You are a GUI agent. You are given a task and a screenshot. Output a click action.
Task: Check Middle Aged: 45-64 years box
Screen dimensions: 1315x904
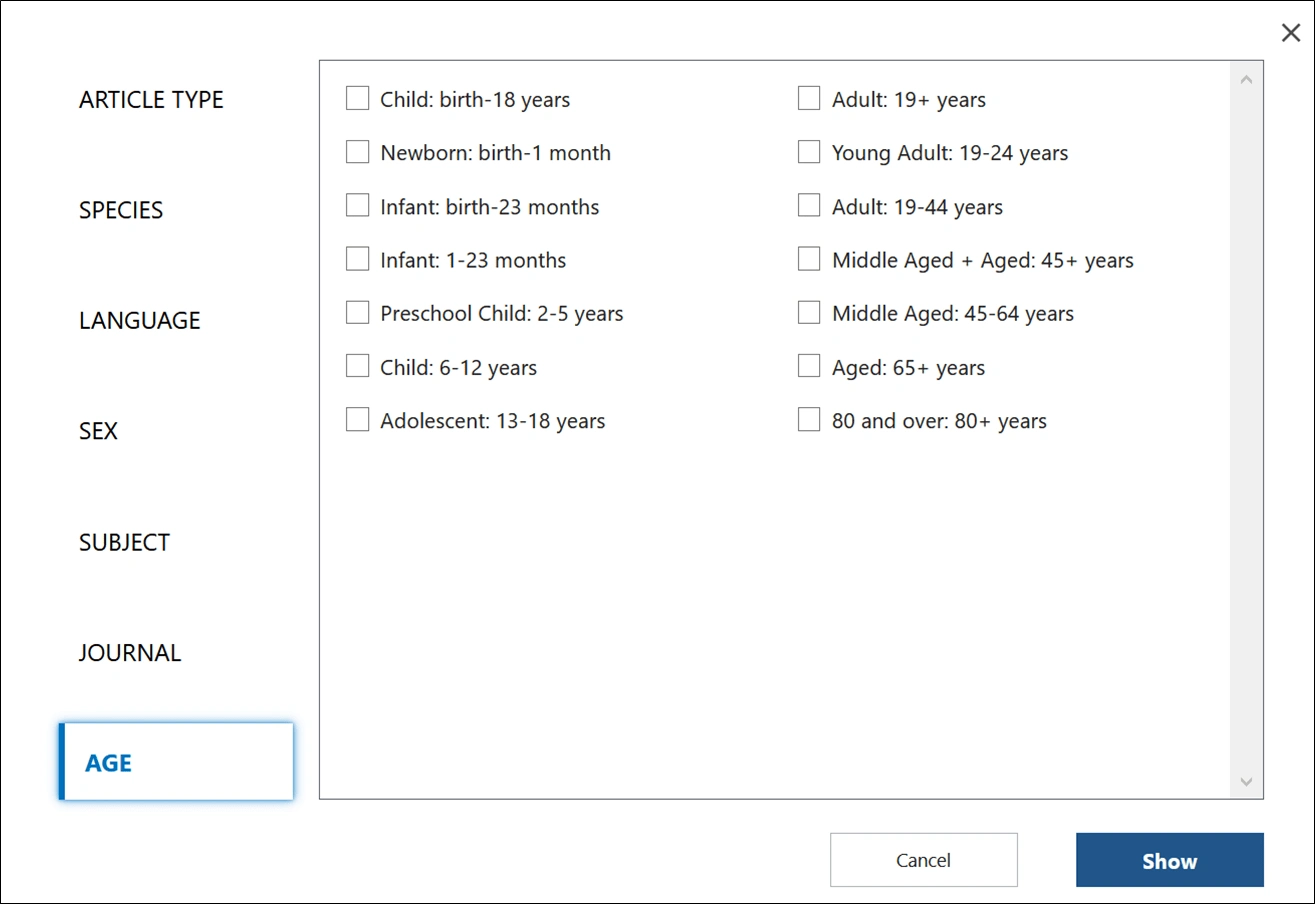pos(809,313)
